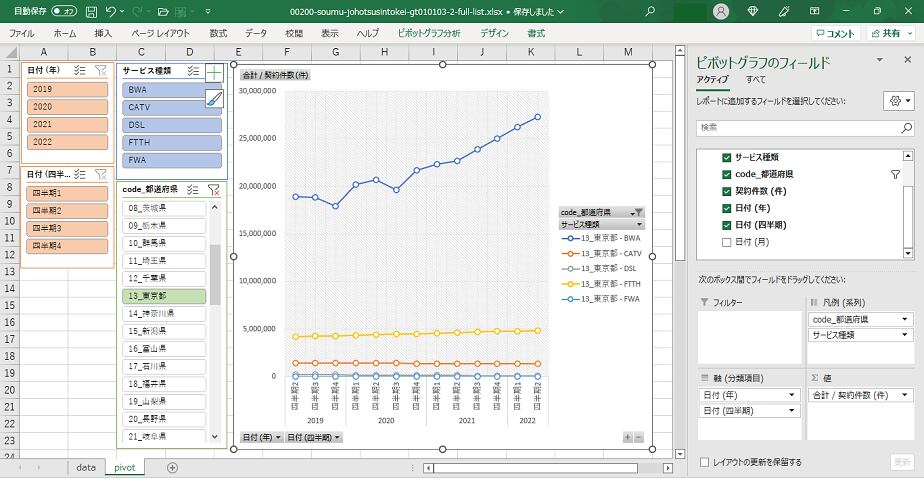Open the chart styles paintbrush button

[x=214, y=98]
